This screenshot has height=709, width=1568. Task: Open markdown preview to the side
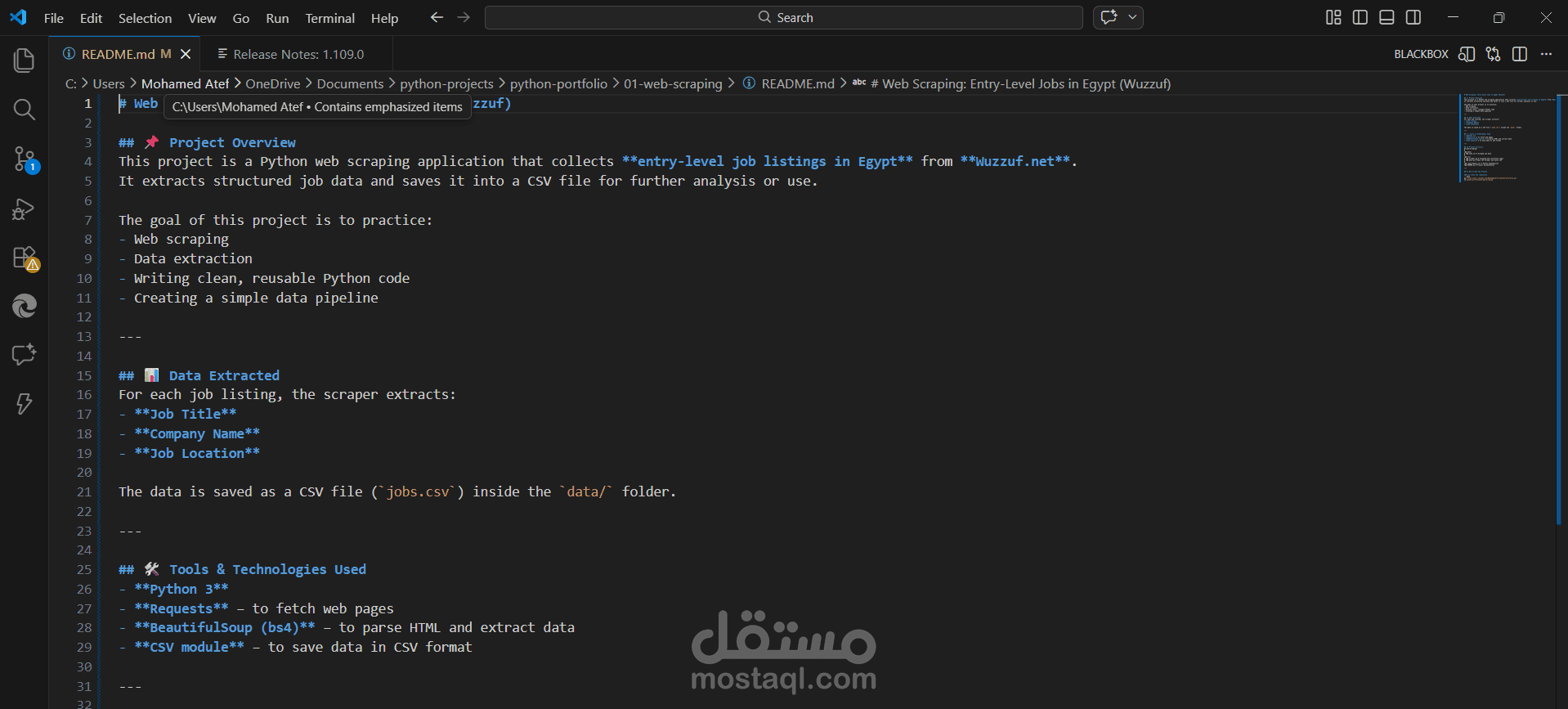tap(1467, 54)
